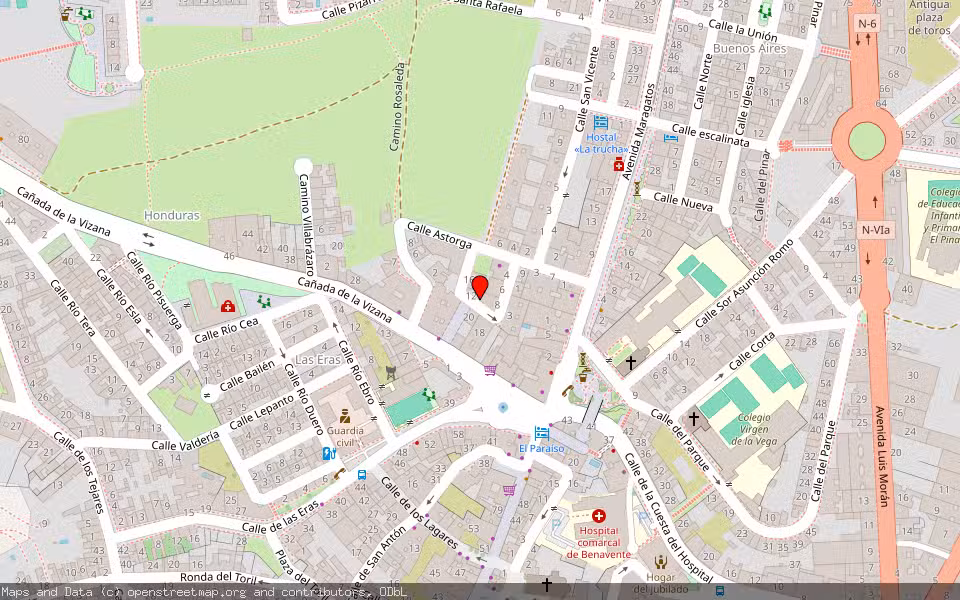Select the 'Calle Corta' street label

(752, 350)
